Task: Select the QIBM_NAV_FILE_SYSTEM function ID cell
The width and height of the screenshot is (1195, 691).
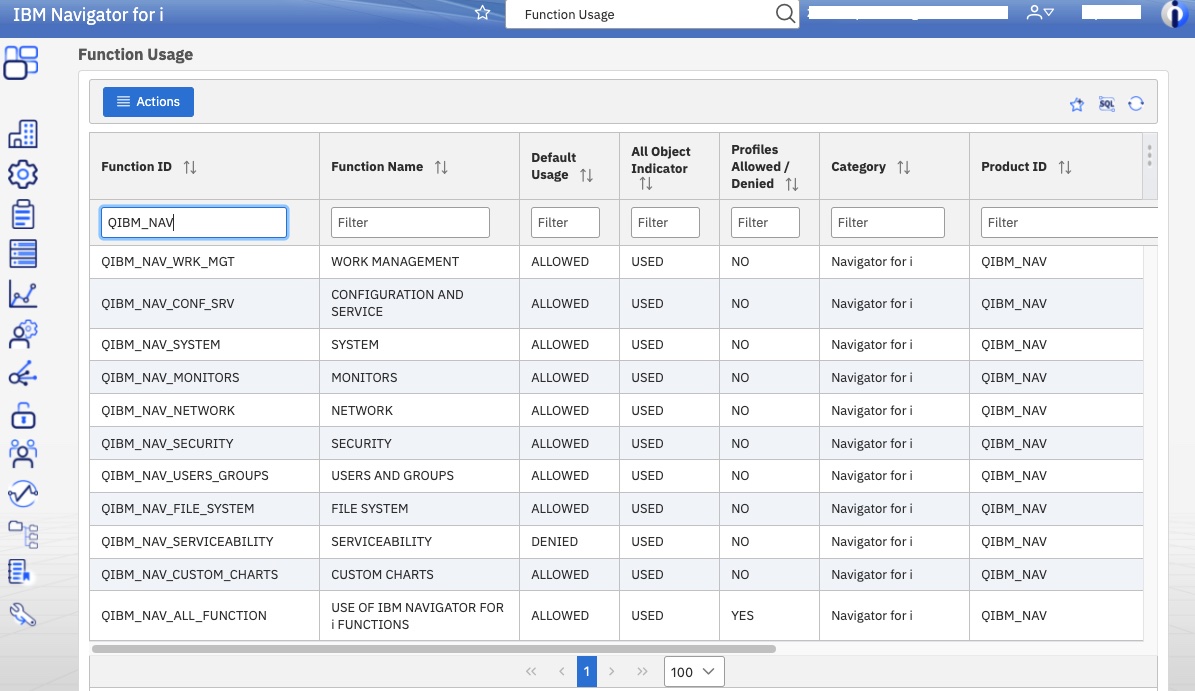Action: pos(204,509)
